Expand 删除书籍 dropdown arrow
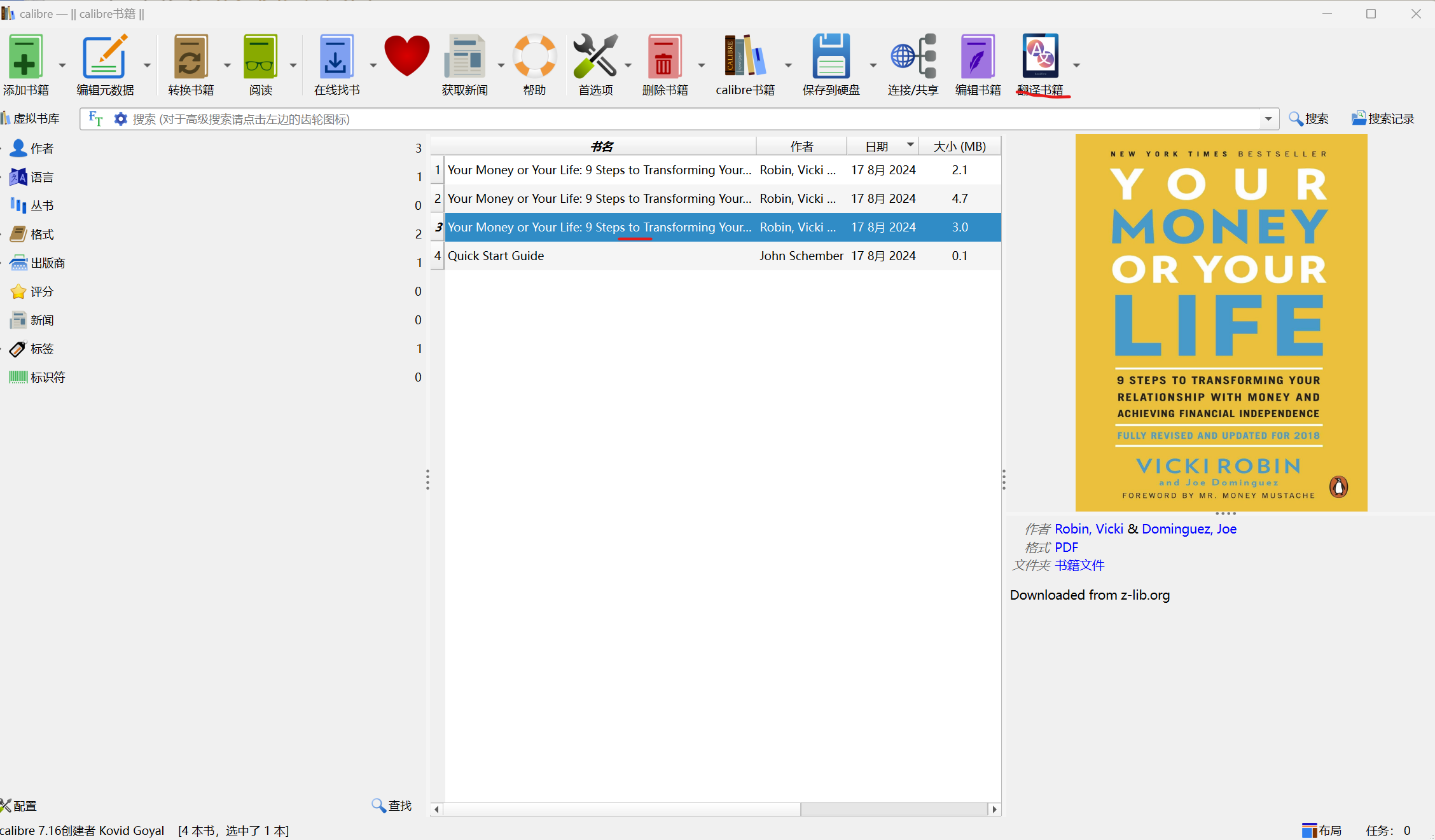This screenshot has width=1435, height=840. [701, 65]
